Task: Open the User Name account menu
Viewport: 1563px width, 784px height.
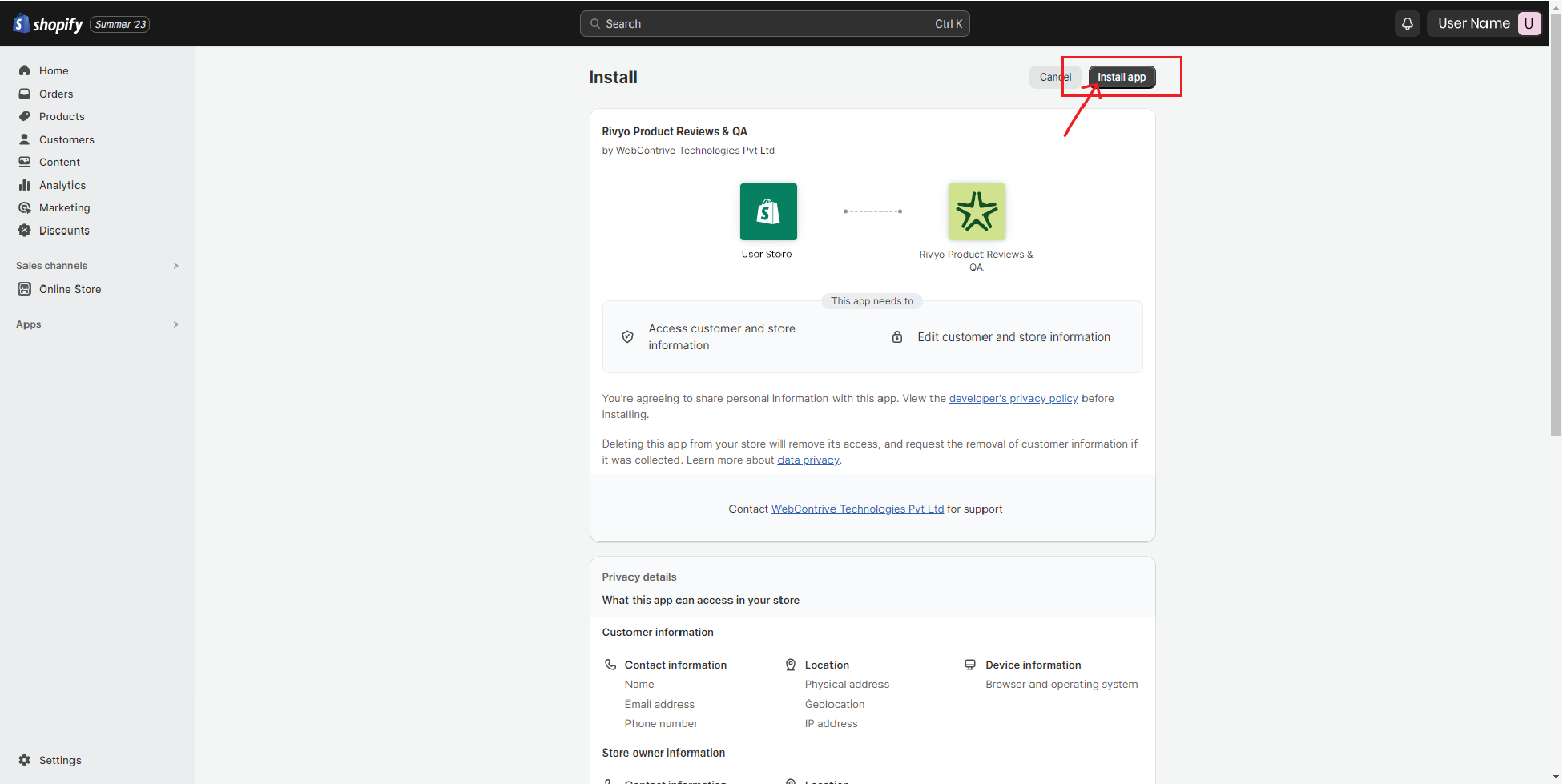Action: (x=1472, y=24)
